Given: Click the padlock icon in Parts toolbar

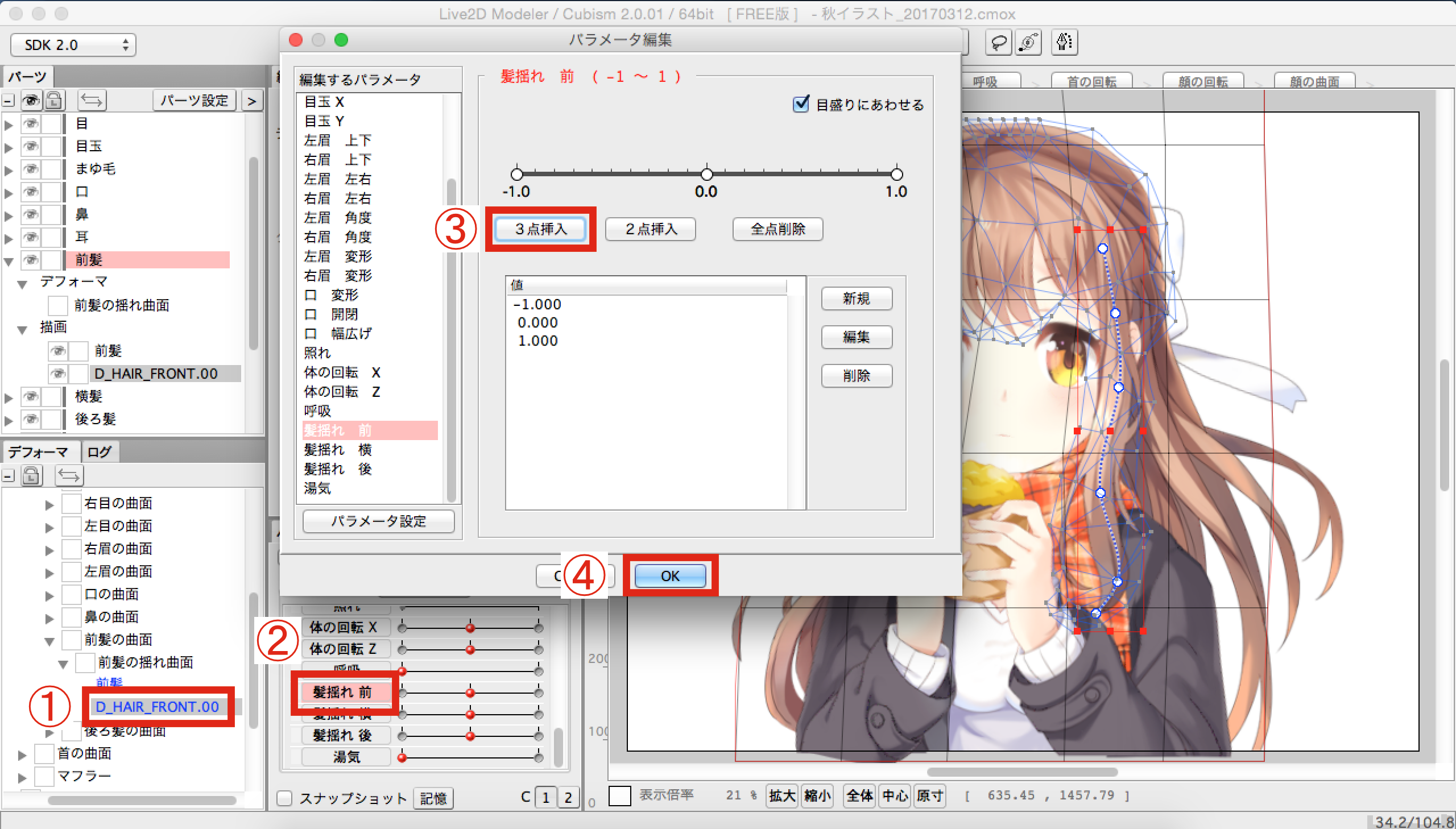Looking at the screenshot, I should pyautogui.click(x=54, y=101).
